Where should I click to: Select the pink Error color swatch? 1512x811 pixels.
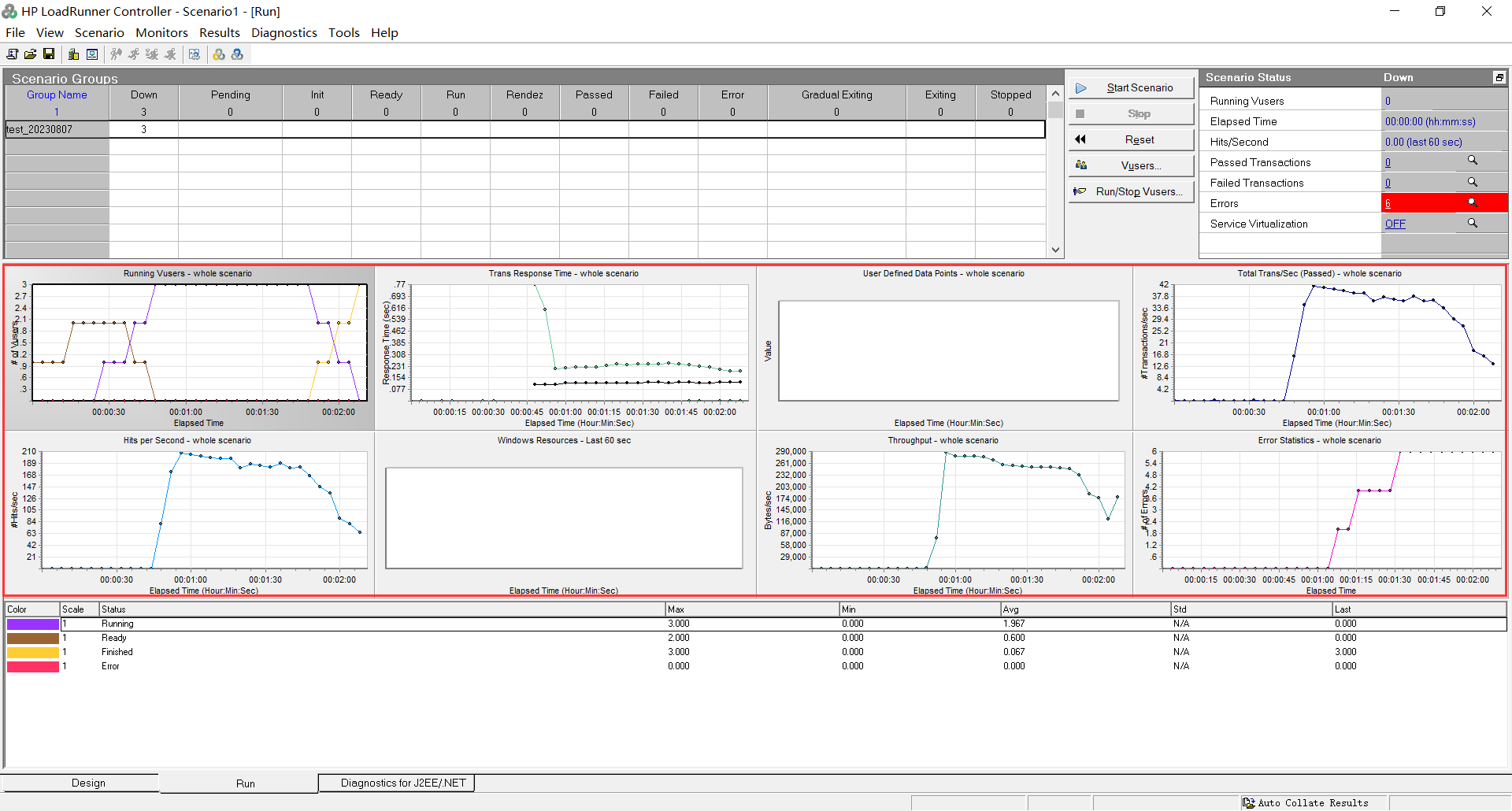[x=33, y=666]
